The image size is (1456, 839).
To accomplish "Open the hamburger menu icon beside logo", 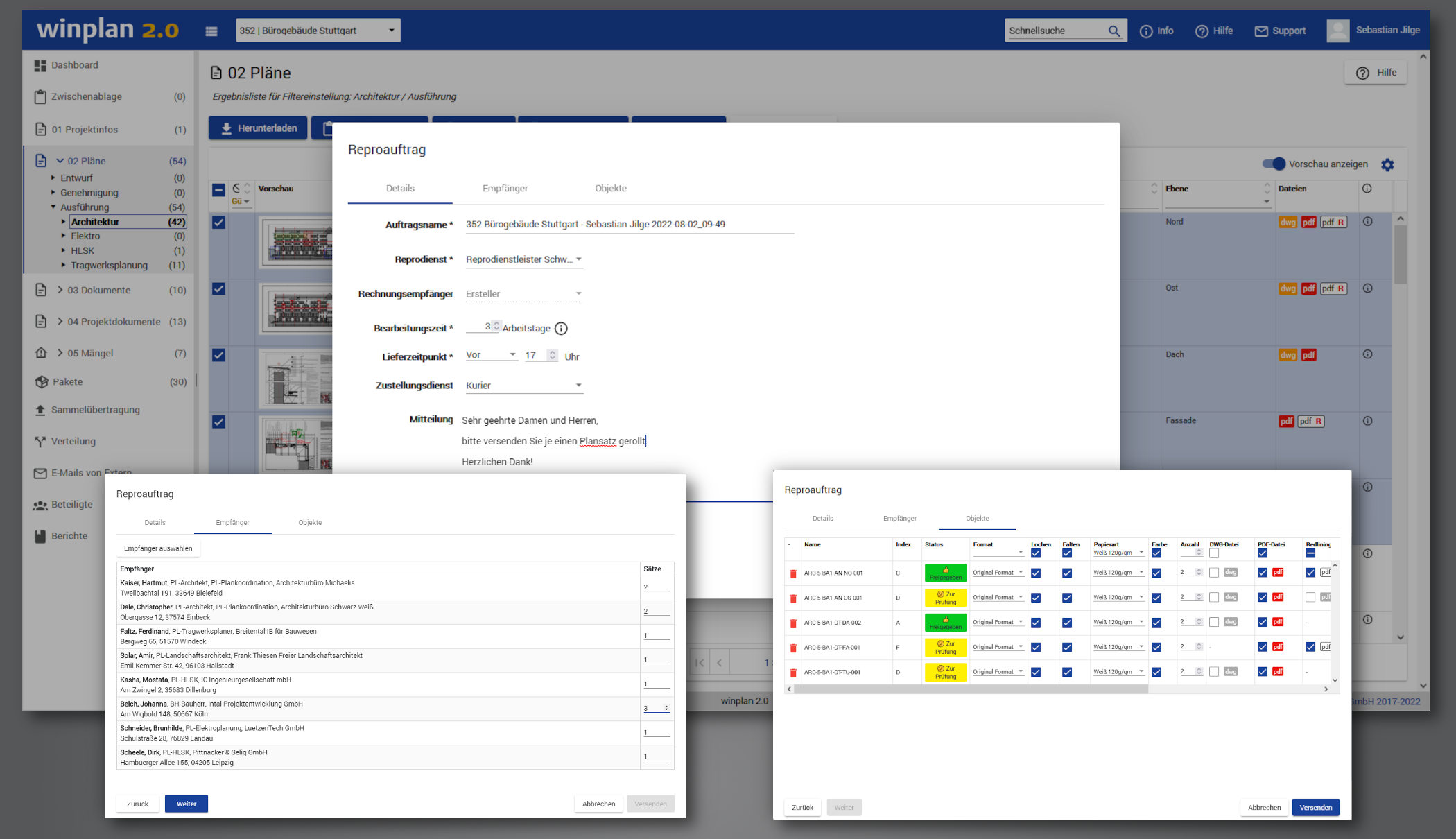I will click(x=211, y=31).
